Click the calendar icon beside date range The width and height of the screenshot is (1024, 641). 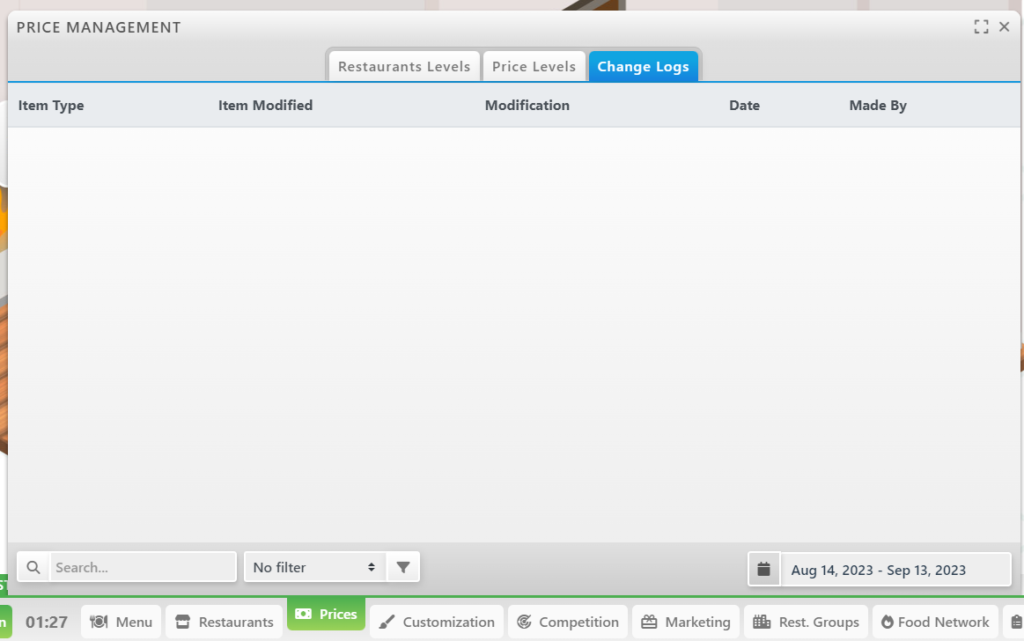coord(764,569)
